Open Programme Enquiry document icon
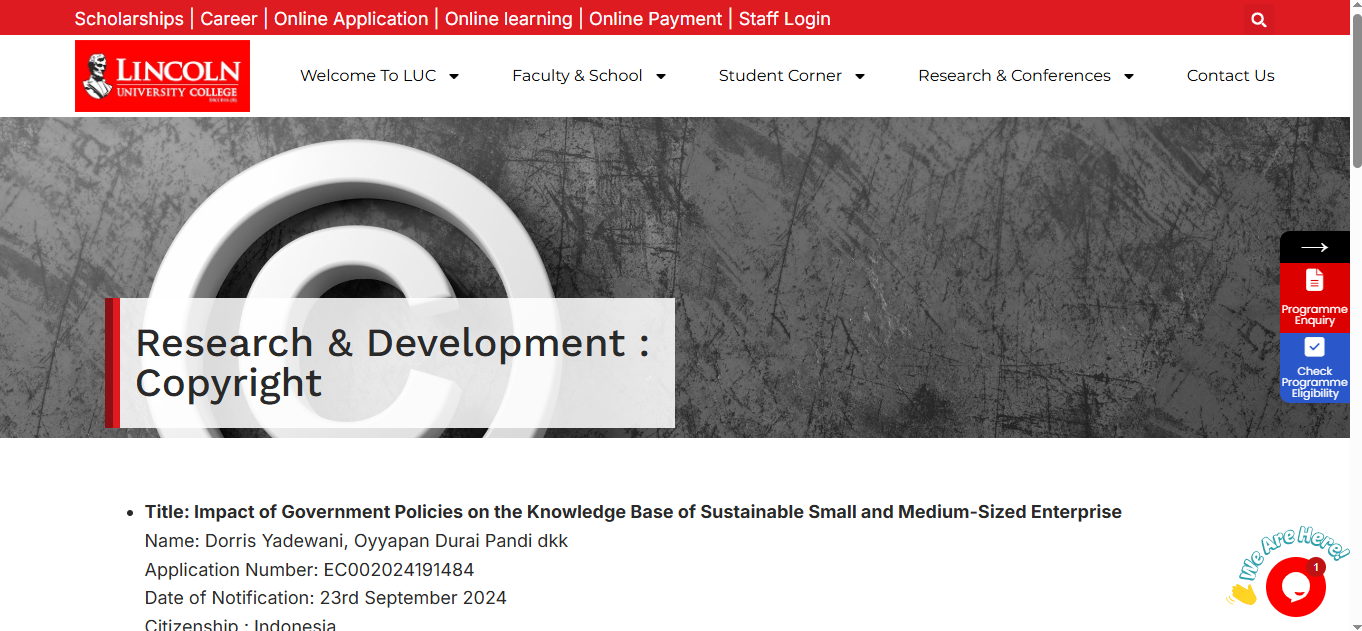The height and width of the screenshot is (631, 1362). 1314,280
